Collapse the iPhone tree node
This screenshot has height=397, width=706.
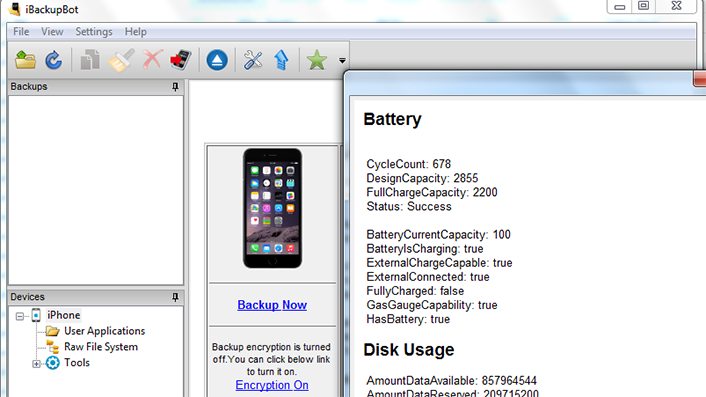20,316
